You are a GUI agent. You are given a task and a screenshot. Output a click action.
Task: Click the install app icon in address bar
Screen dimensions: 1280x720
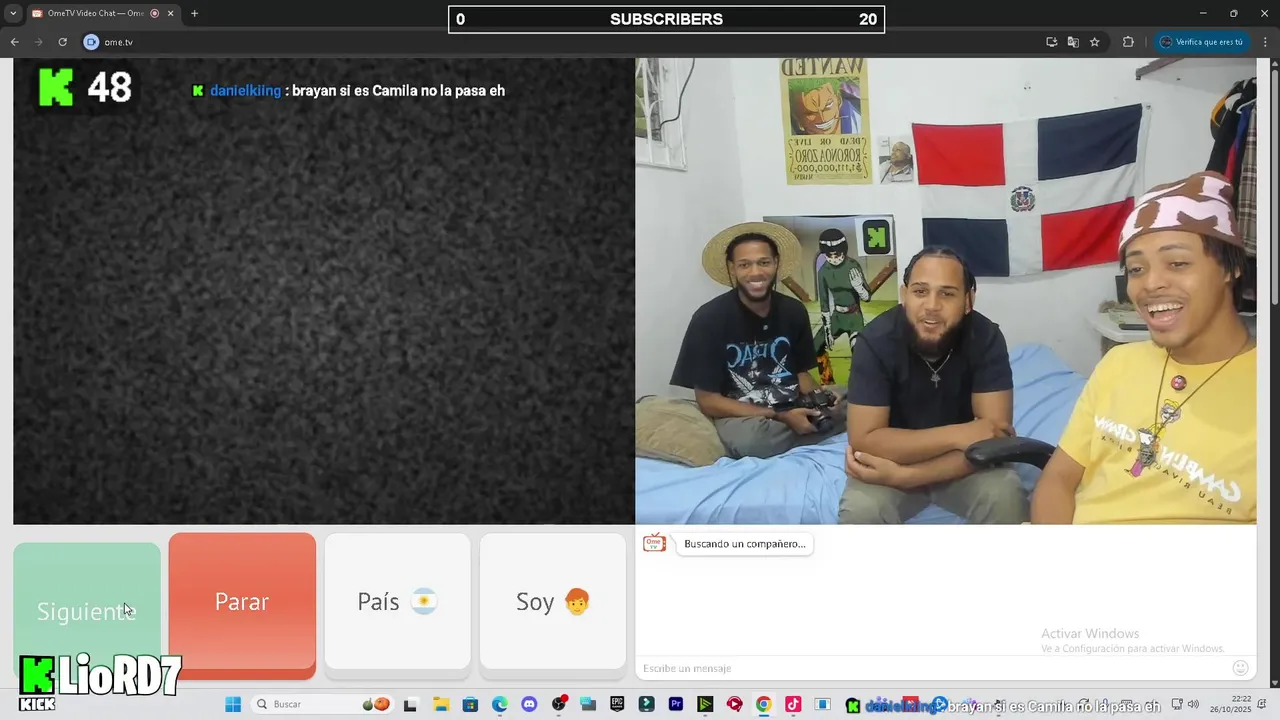click(x=1051, y=42)
